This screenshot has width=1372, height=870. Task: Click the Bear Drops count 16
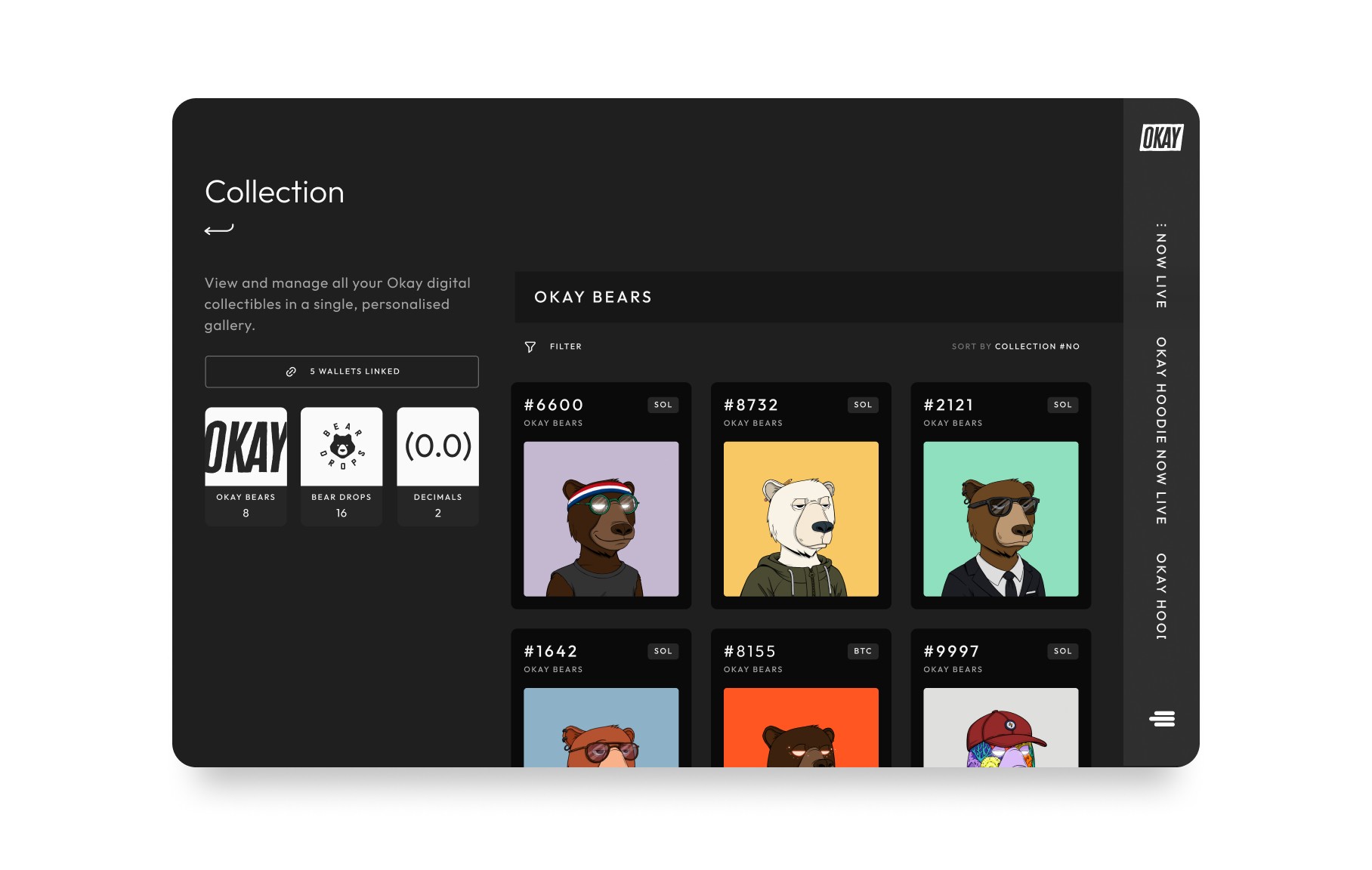341,514
